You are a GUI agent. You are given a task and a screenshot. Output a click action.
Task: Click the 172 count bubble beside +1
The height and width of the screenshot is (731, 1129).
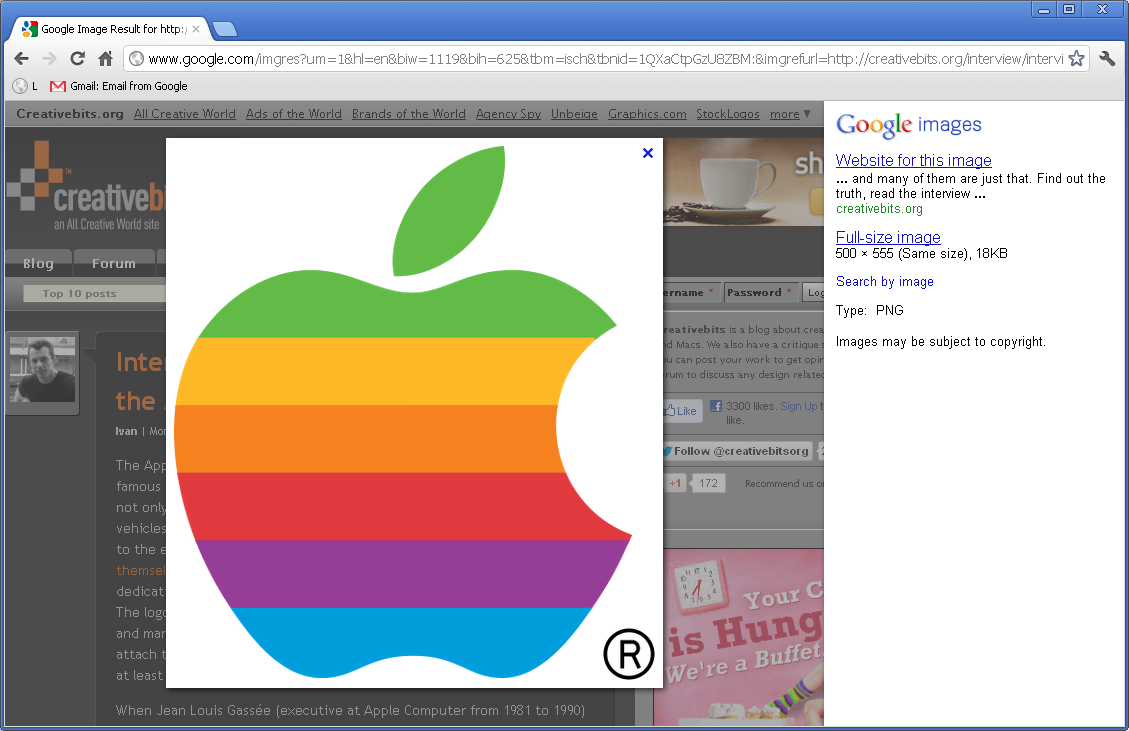(708, 483)
